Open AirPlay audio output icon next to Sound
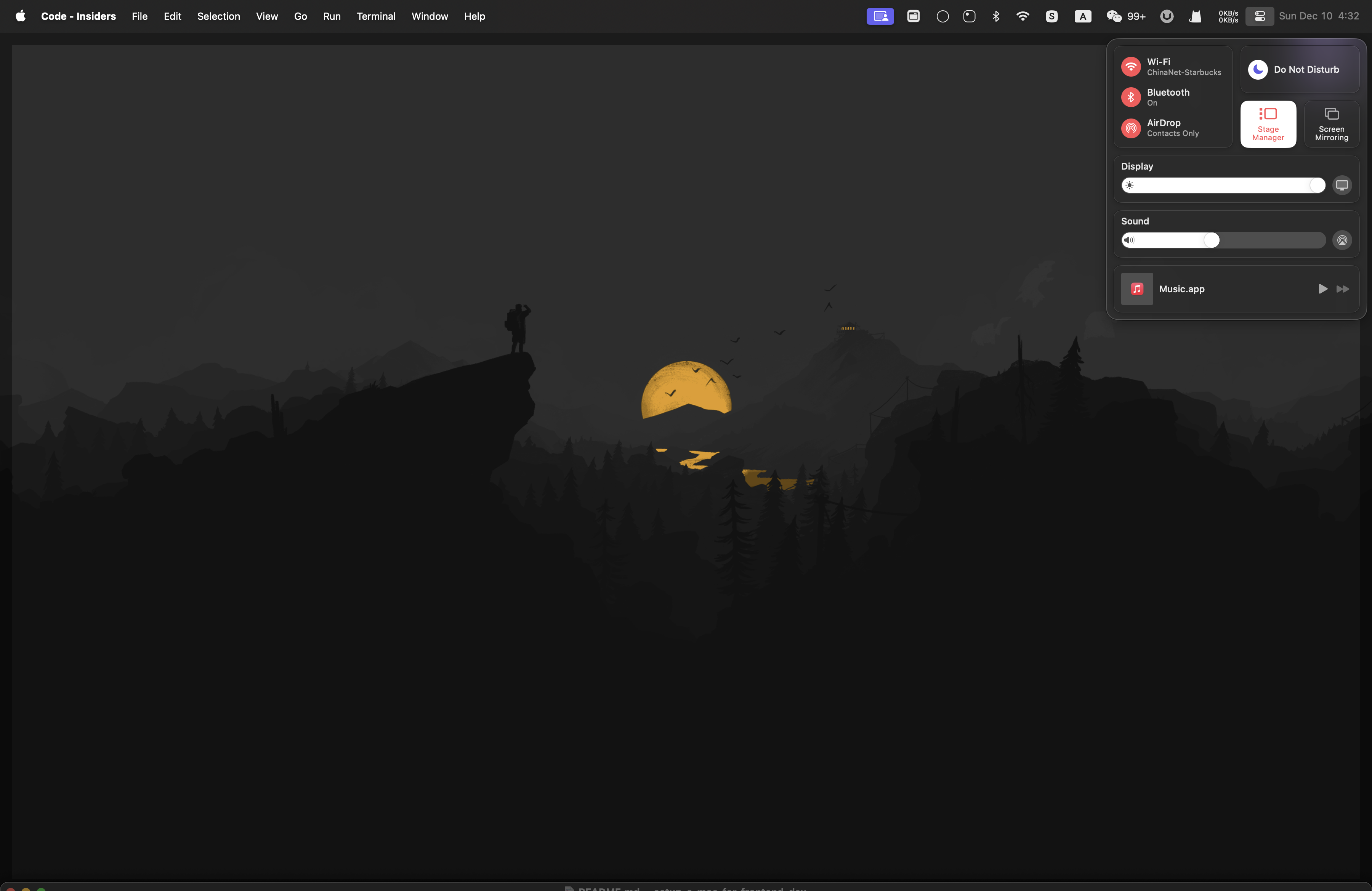Screen dimensions: 1372x891 (1342, 240)
